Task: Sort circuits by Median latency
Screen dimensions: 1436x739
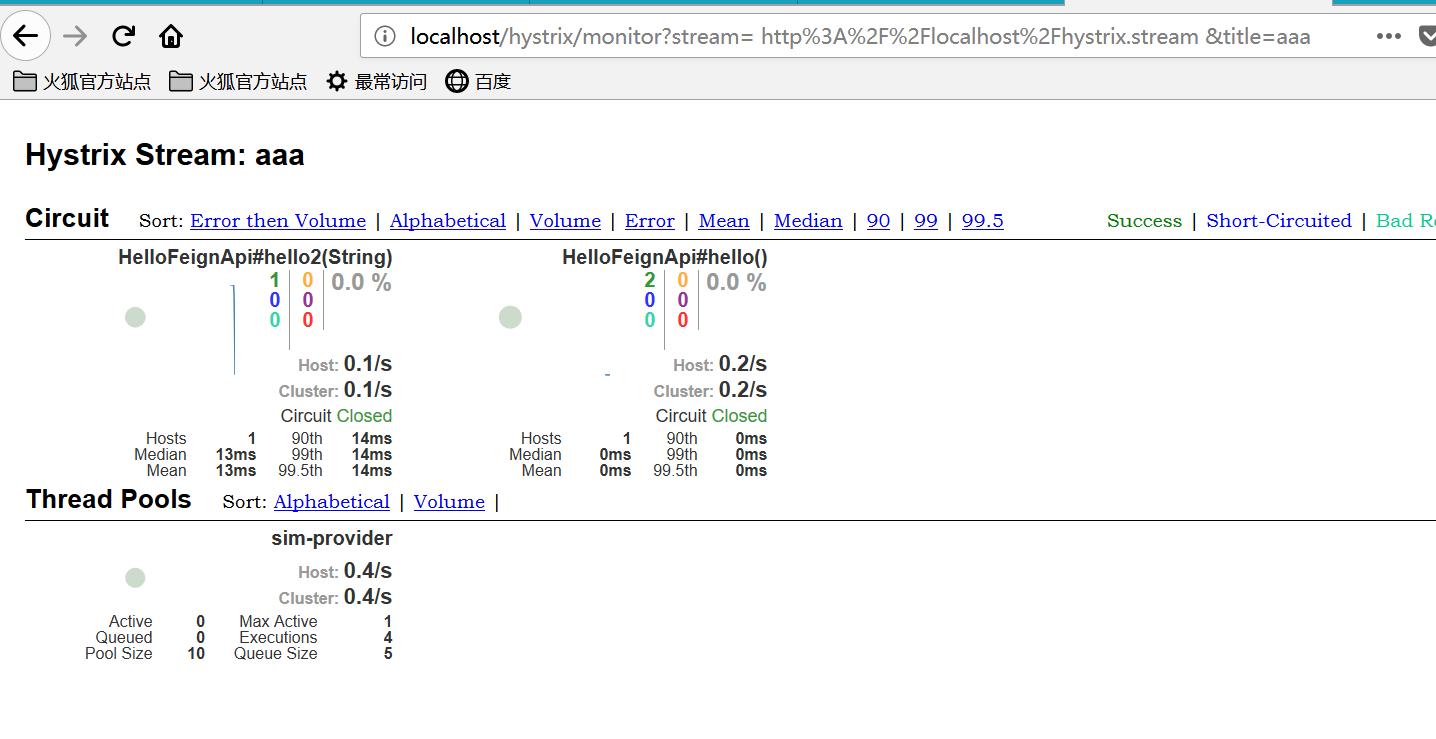Action: click(808, 221)
